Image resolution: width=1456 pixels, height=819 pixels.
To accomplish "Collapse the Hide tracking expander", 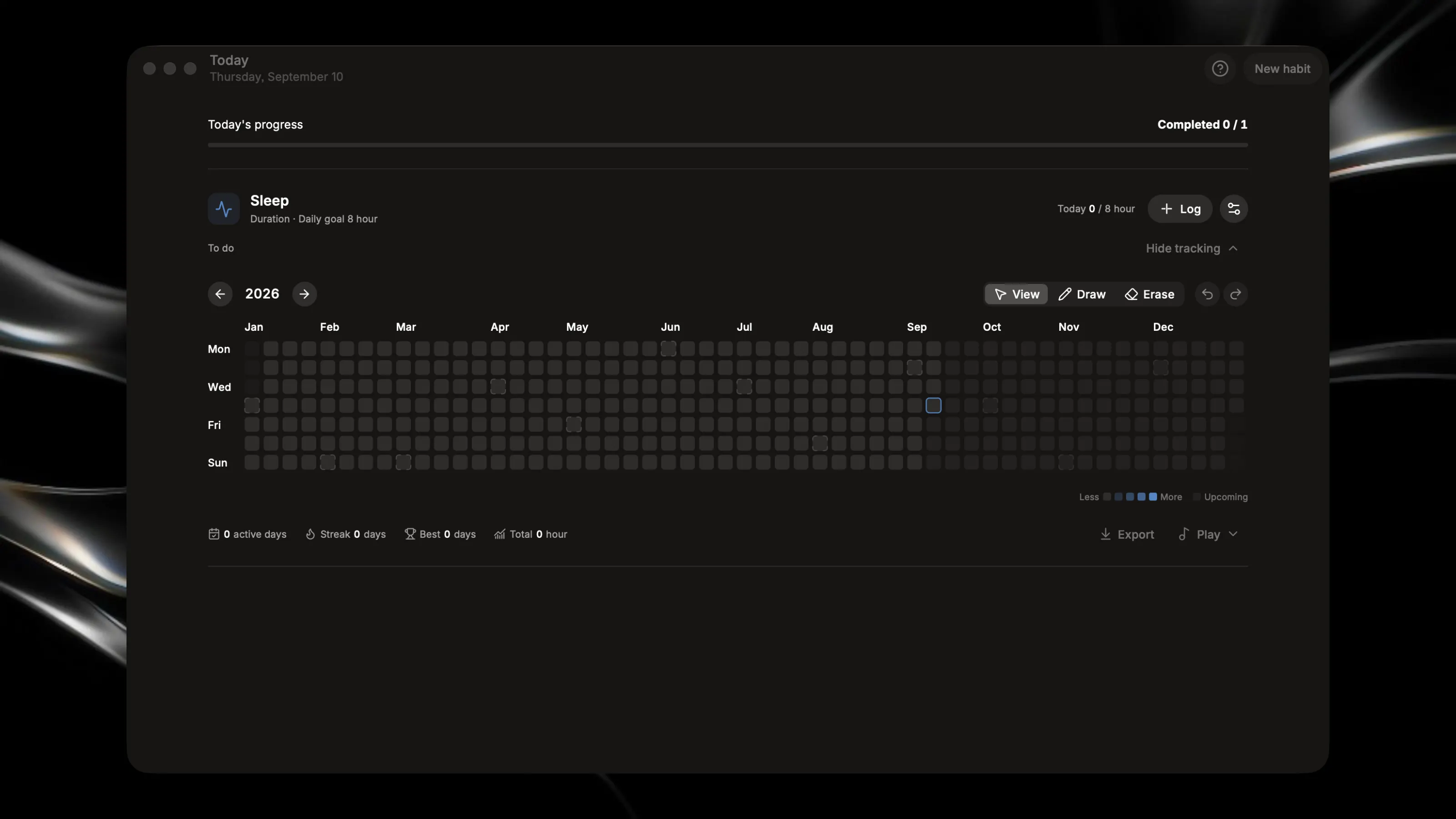I will click(x=1192, y=248).
